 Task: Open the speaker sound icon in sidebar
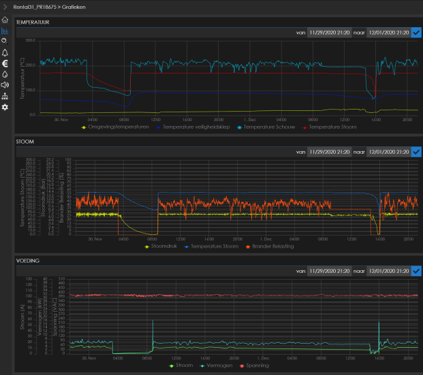pos(5,85)
